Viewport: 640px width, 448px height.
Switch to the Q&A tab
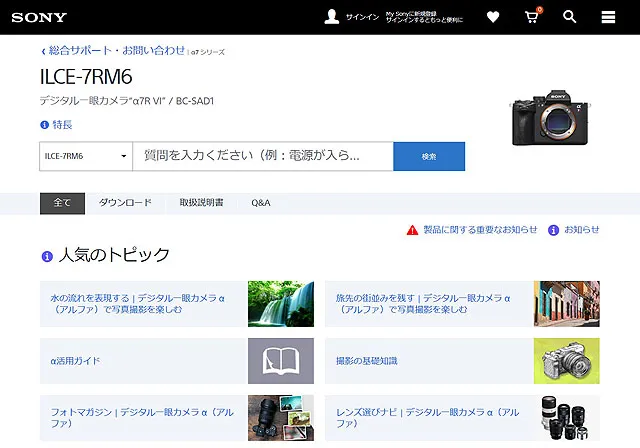click(261, 203)
